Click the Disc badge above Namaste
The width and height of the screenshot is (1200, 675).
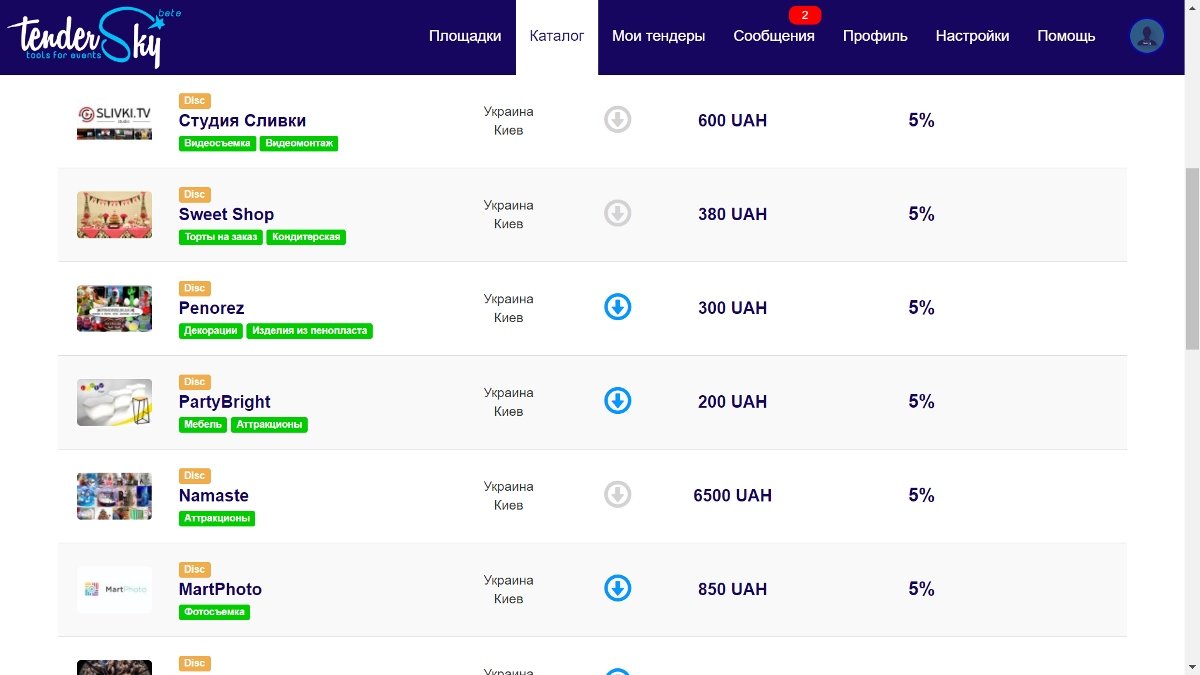[x=194, y=476]
